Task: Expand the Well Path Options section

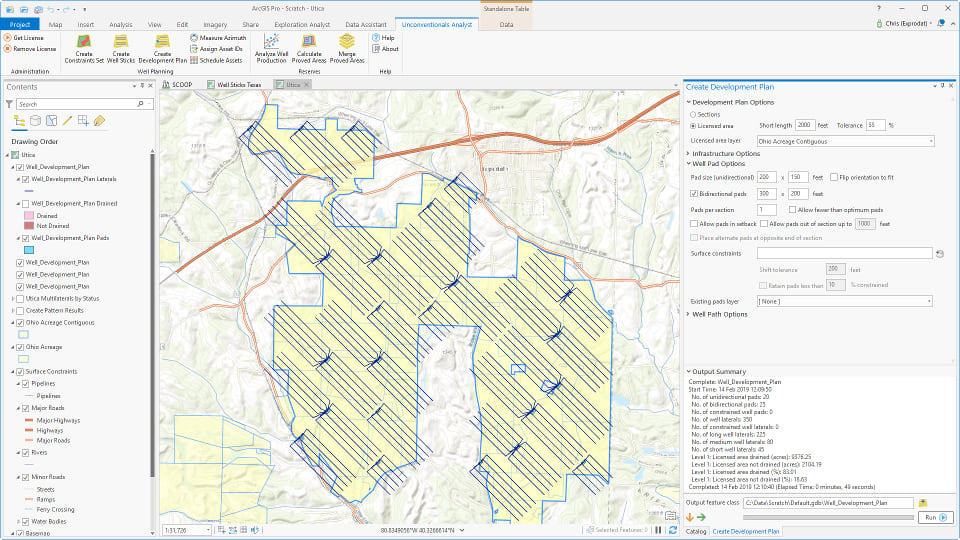Action: pos(719,314)
